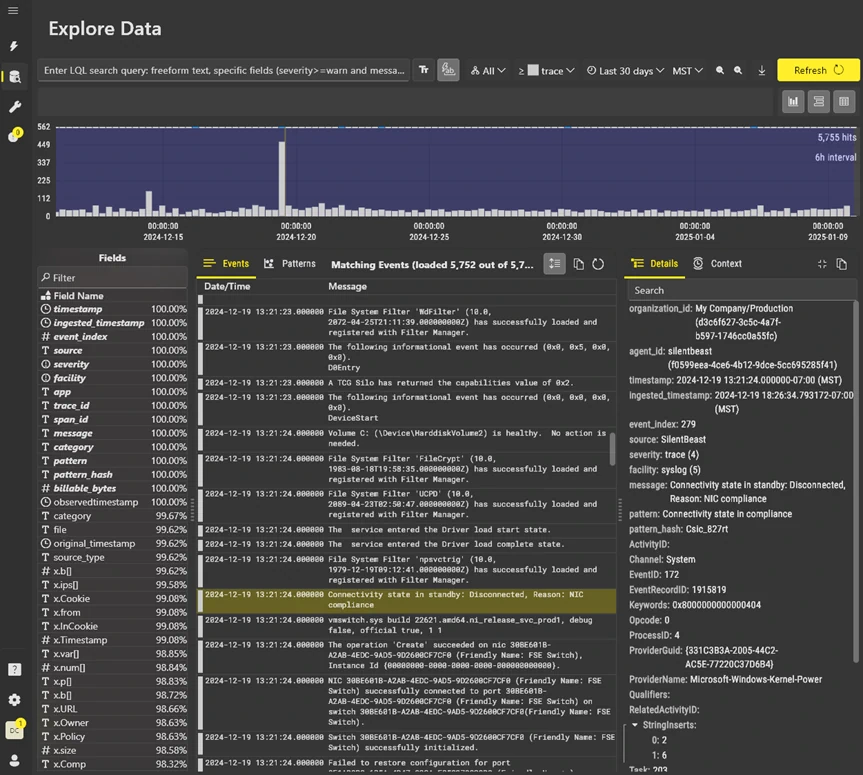Click the download results icon
Image resolution: width=863 pixels, height=775 pixels.
pyautogui.click(x=761, y=70)
